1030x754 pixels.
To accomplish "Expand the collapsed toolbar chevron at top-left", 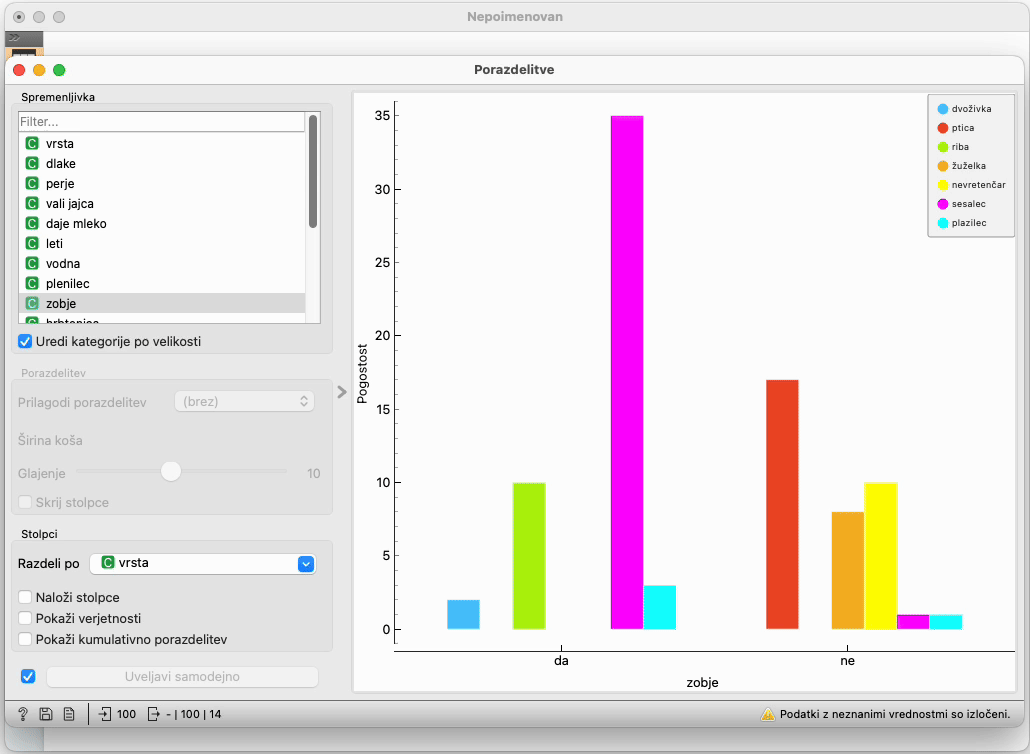I will click(14, 37).
